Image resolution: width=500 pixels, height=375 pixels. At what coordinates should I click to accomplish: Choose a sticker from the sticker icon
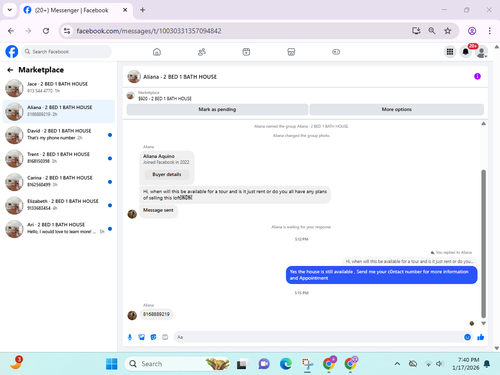(x=153, y=337)
